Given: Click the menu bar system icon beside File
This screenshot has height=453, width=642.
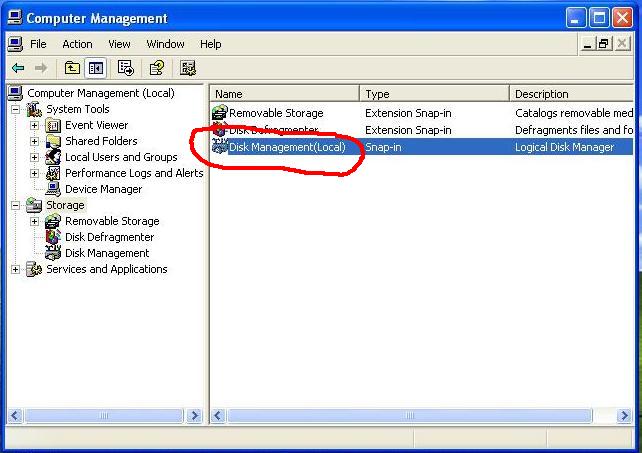Looking at the screenshot, I should 15,44.
